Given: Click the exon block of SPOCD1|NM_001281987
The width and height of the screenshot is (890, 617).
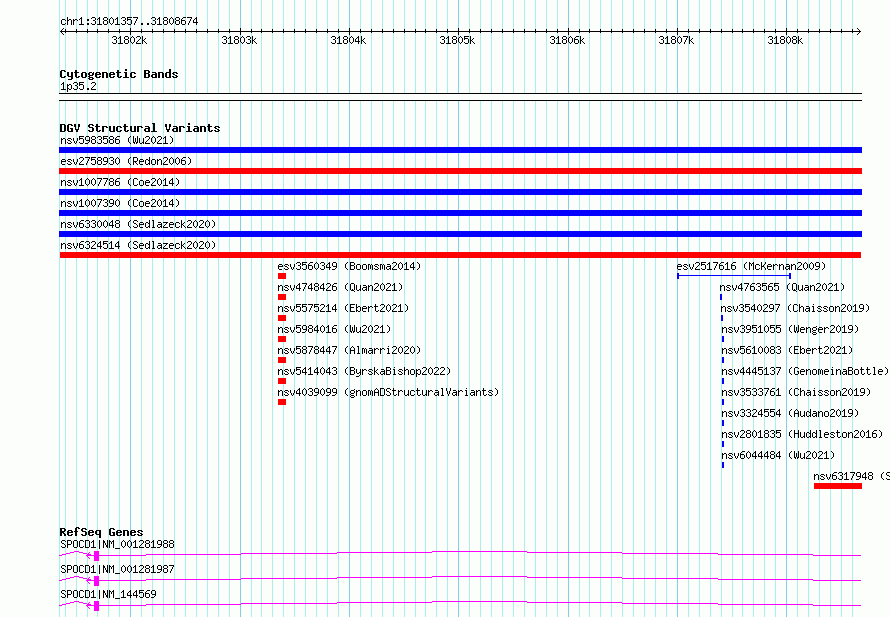Looking at the screenshot, I should click(96, 581).
